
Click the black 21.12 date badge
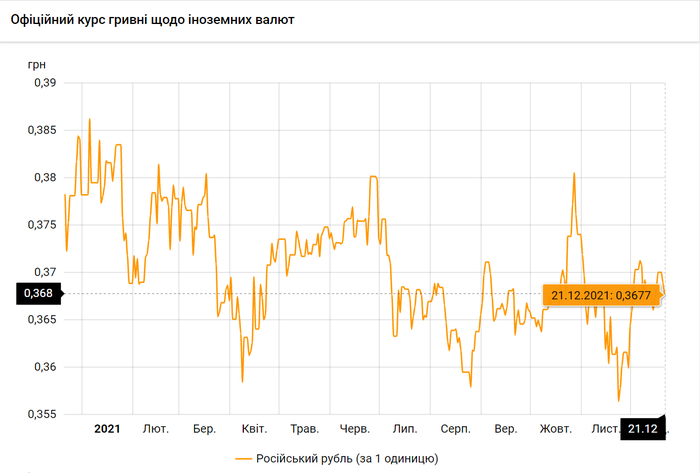[x=645, y=429]
